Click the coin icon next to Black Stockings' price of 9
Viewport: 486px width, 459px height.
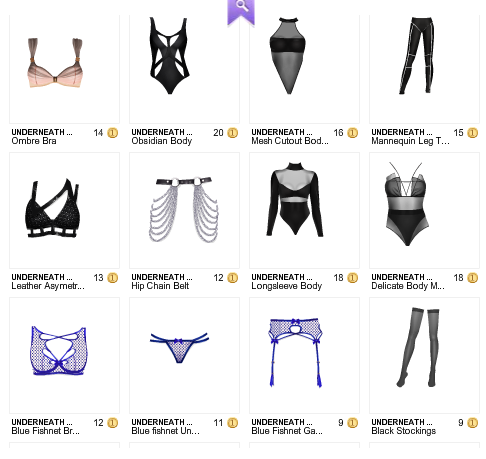(473, 423)
